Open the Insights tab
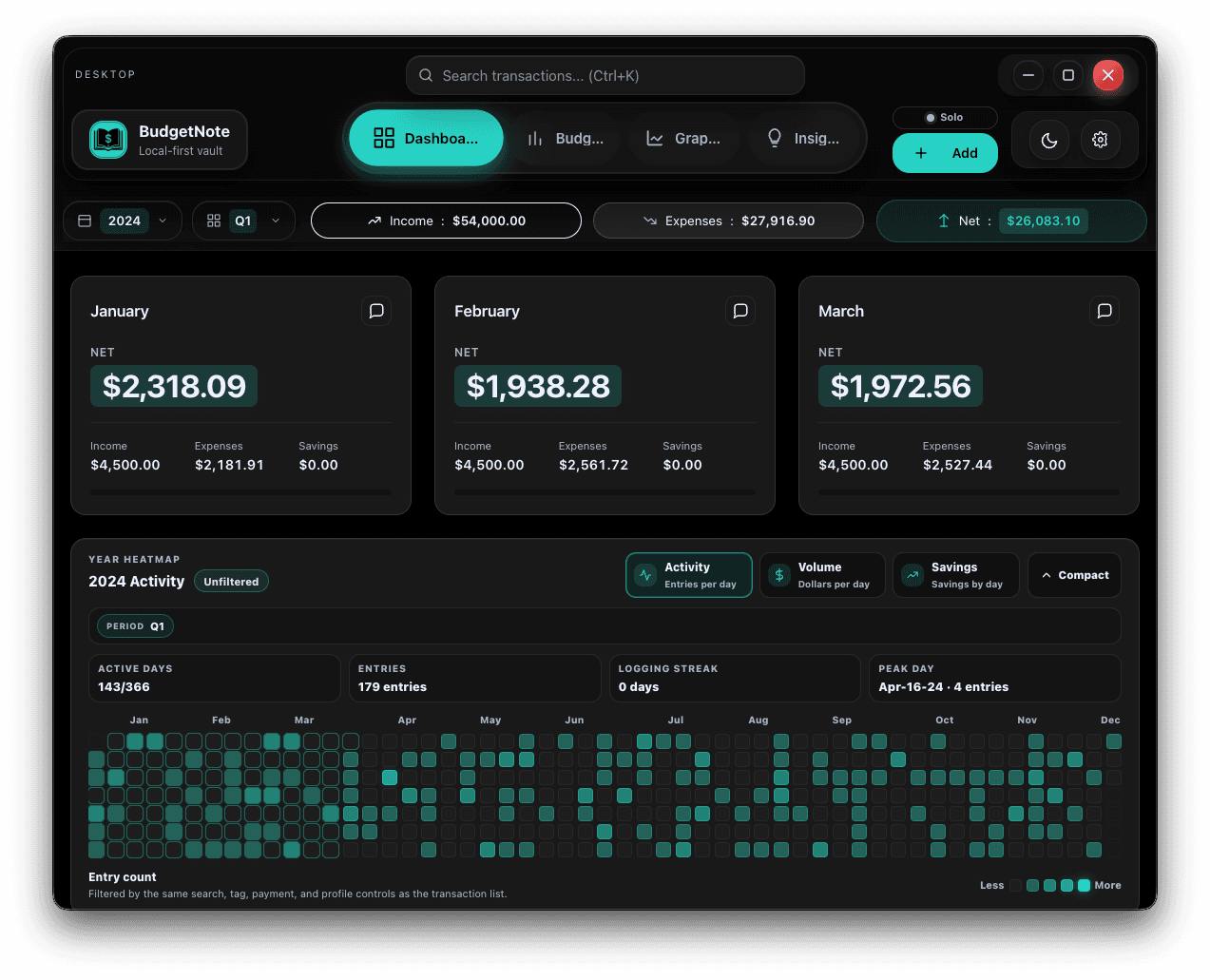 click(802, 138)
